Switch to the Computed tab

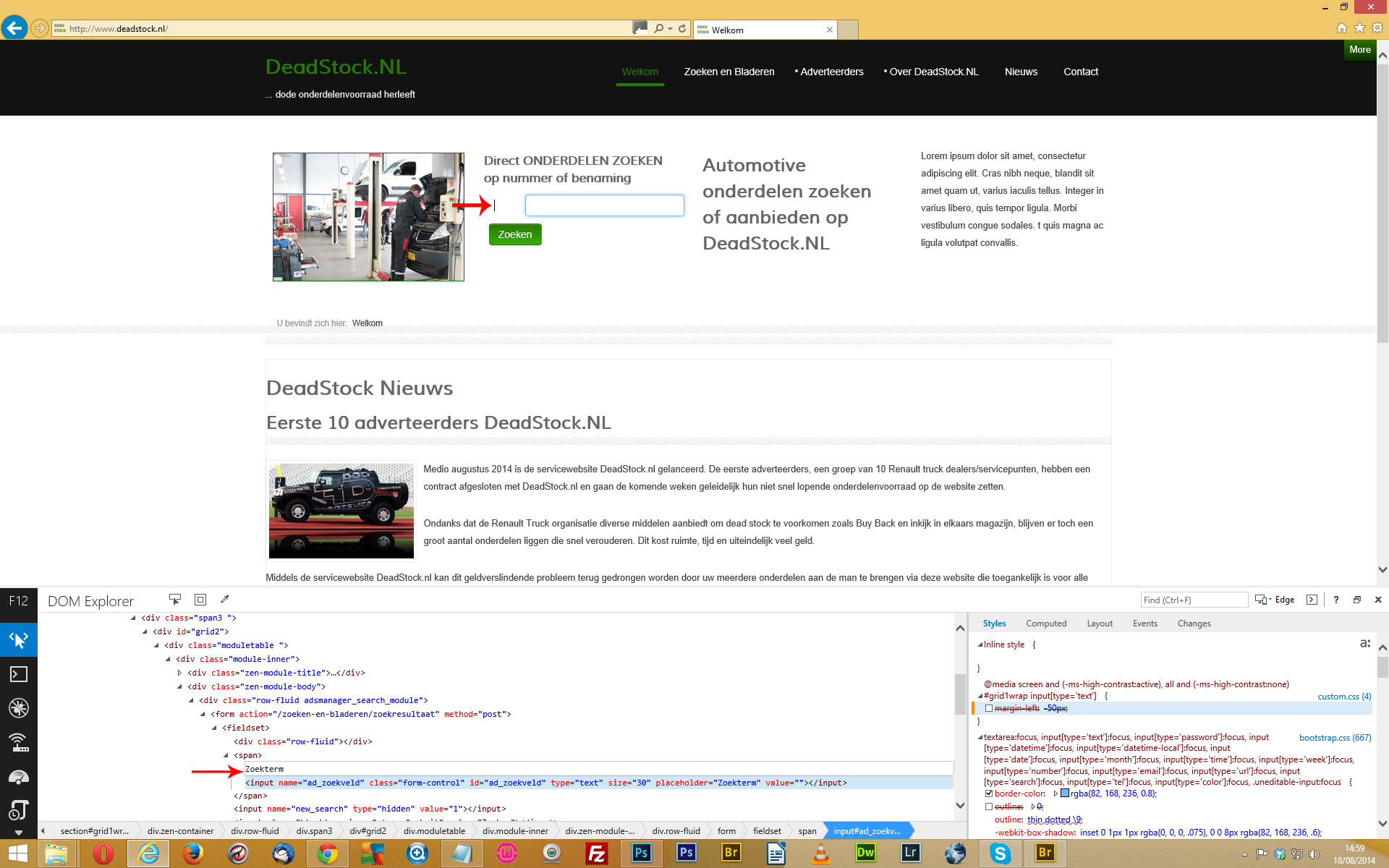1046,624
